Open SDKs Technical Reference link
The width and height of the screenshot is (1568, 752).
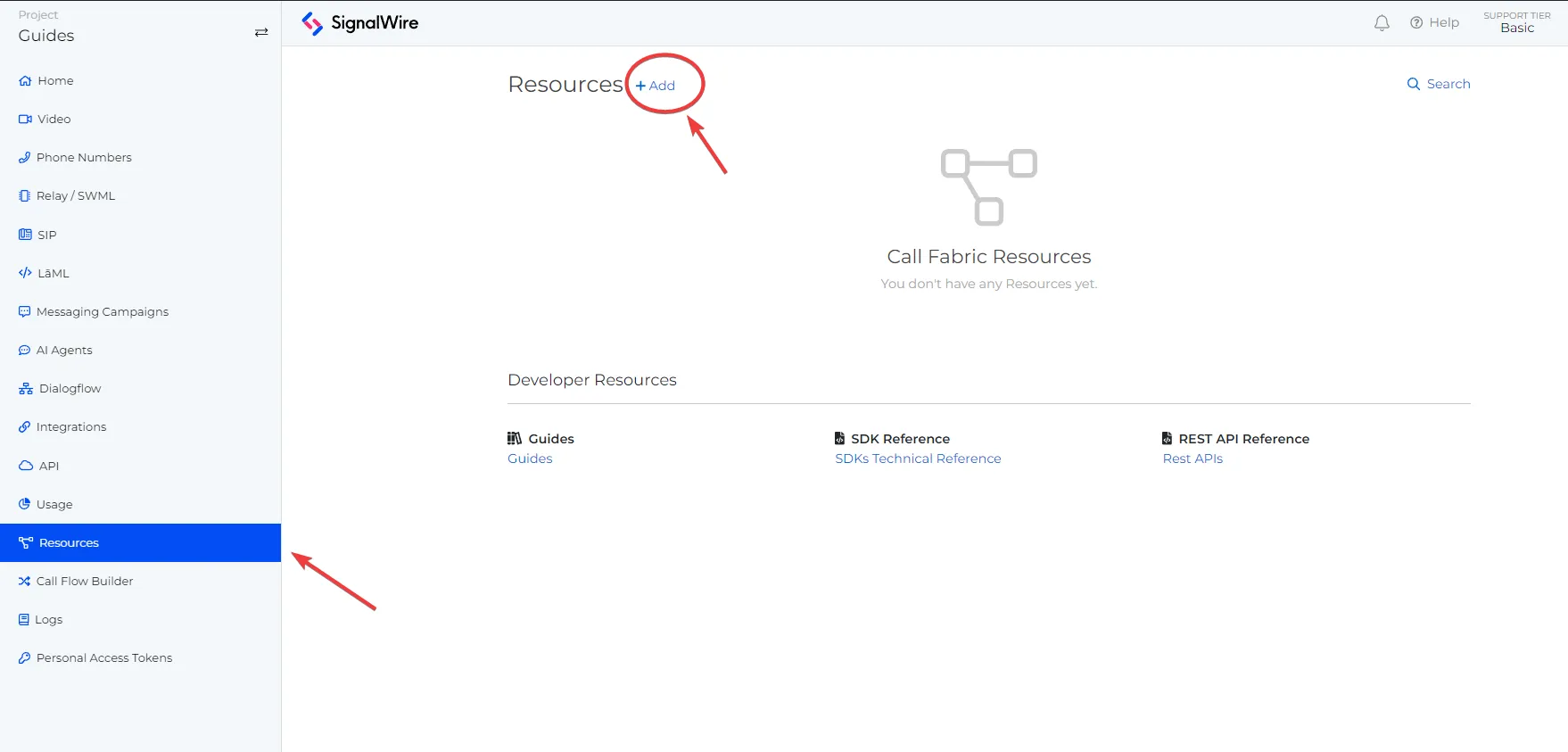918,459
